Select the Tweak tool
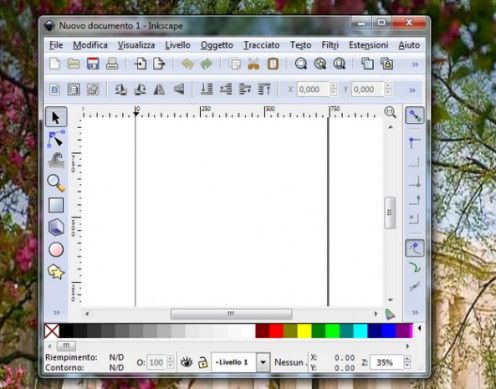496x389 pixels. [x=56, y=160]
